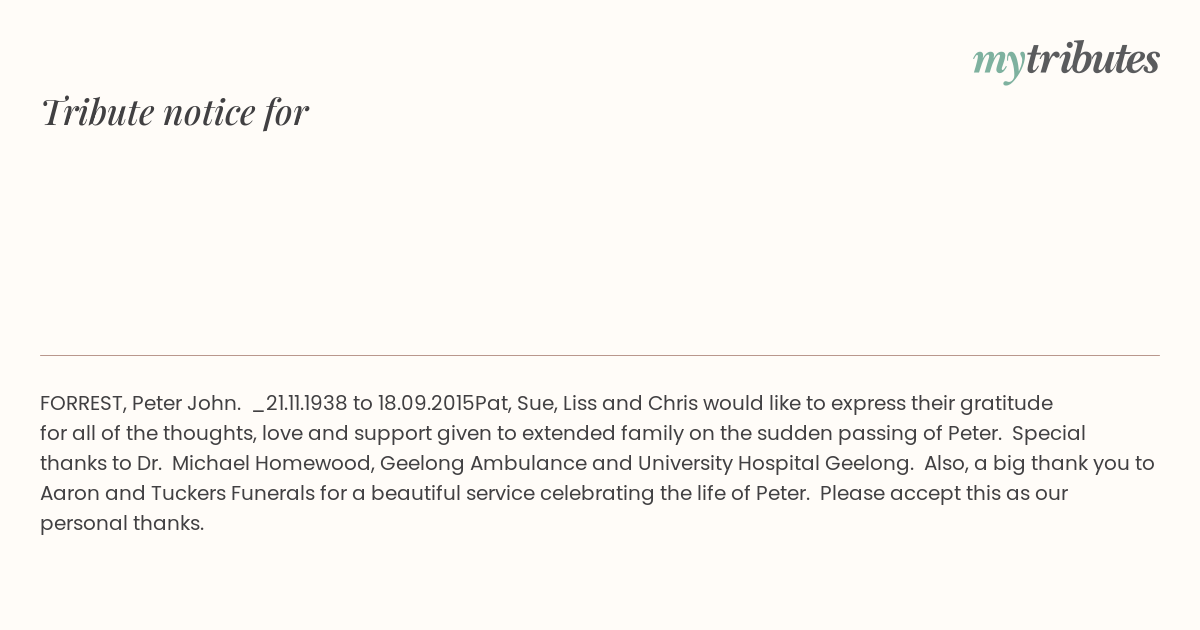
Task: Click the name "FORREST, Peter John."
Action: [141, 403]
